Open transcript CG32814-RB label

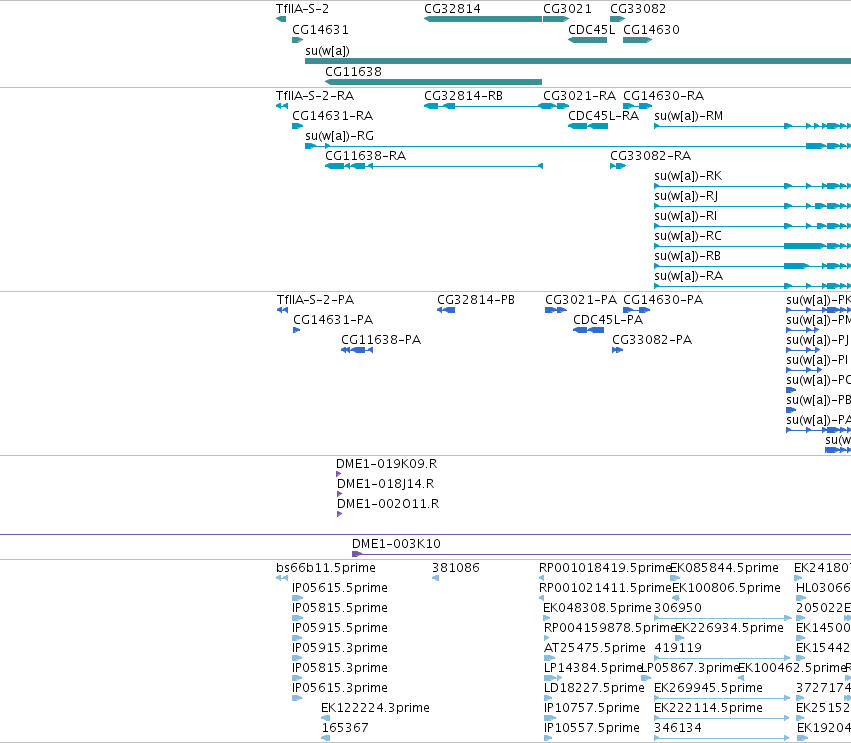click(x=463, y=96)
